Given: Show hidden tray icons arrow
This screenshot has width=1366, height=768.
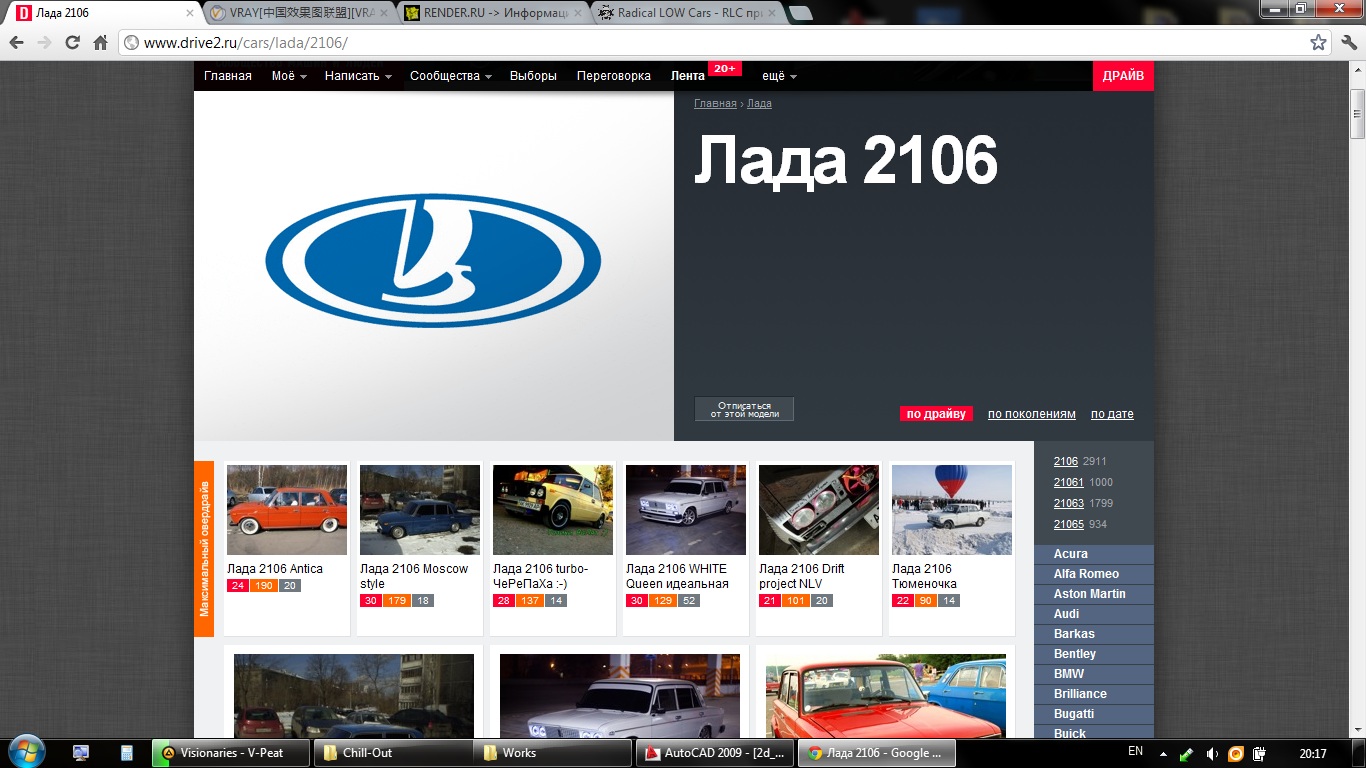Looking at the screenshot, I should coord(1163,754).
